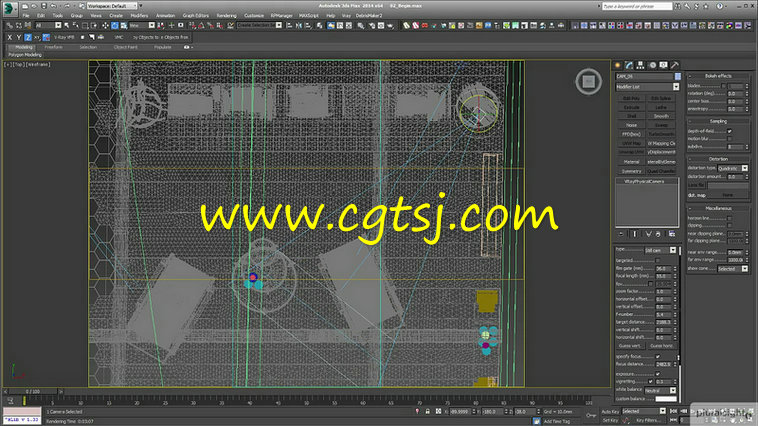Open the MAXScript menu
758x426 pixels.
coord(308,15)
